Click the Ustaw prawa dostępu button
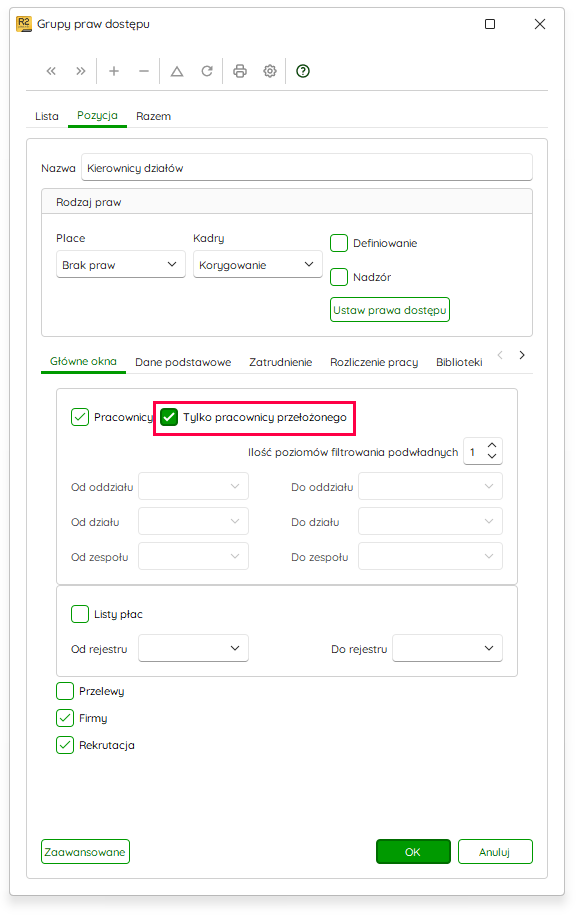 (390, 309)
